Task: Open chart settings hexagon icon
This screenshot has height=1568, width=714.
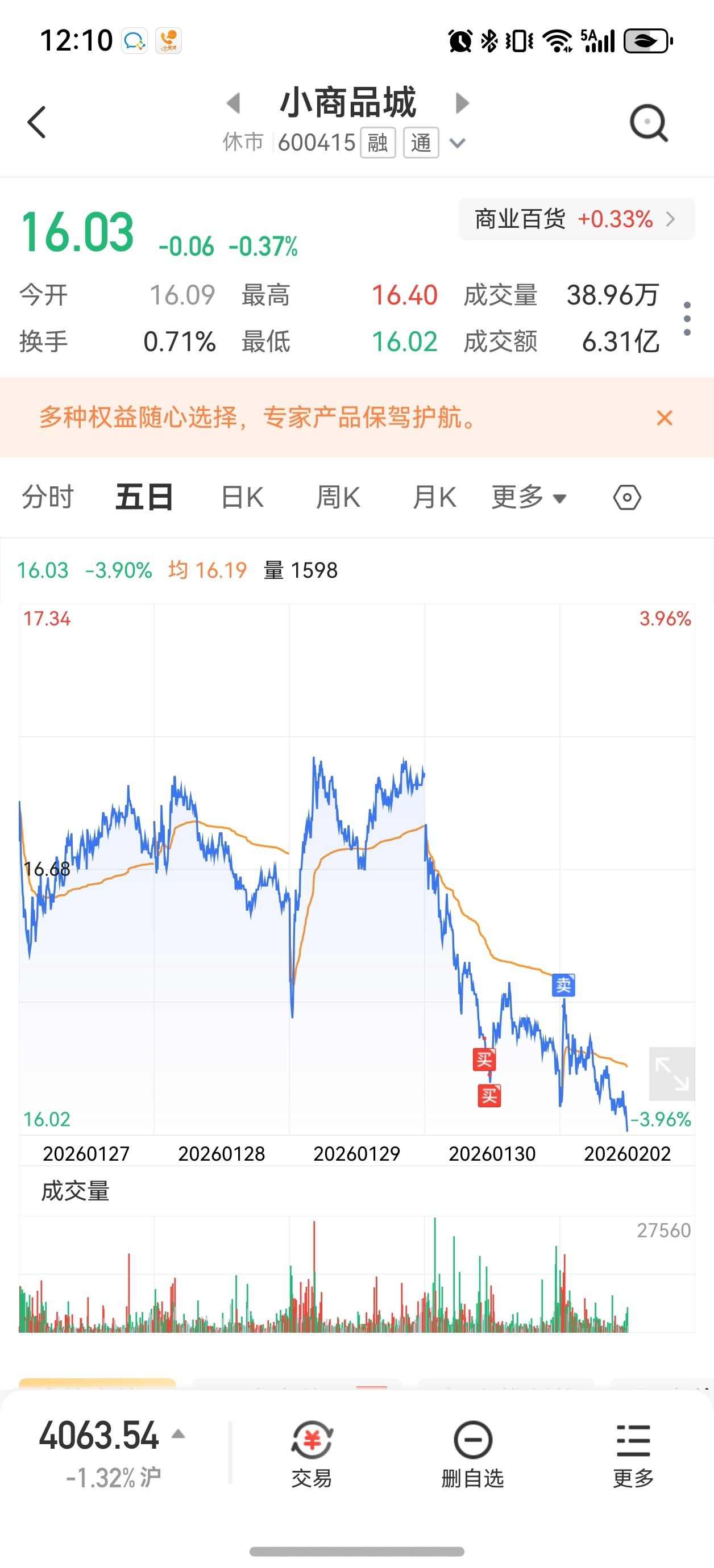Action: [627, 497]
